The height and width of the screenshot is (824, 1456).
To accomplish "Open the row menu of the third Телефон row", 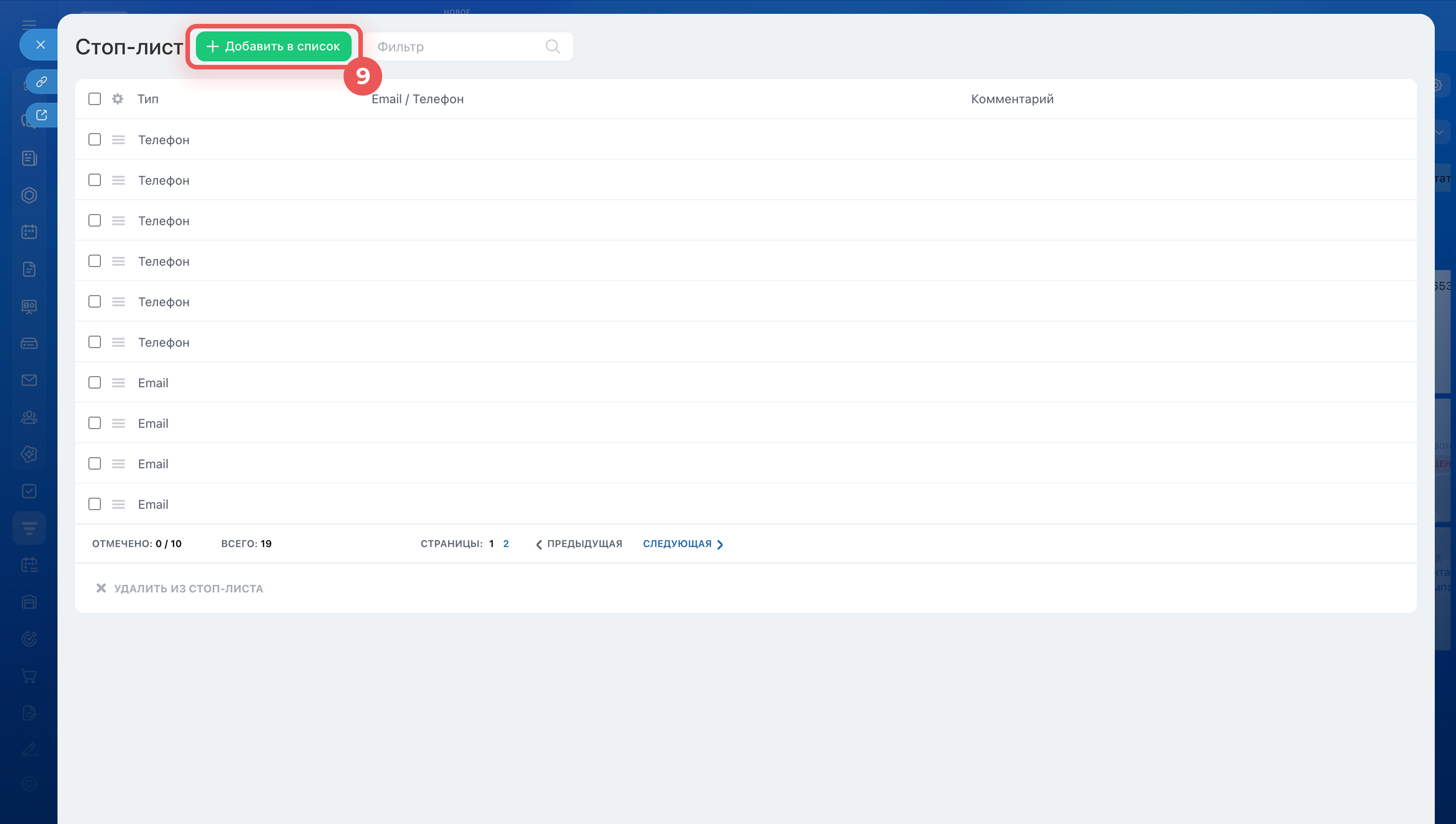I will coord(118,221).
